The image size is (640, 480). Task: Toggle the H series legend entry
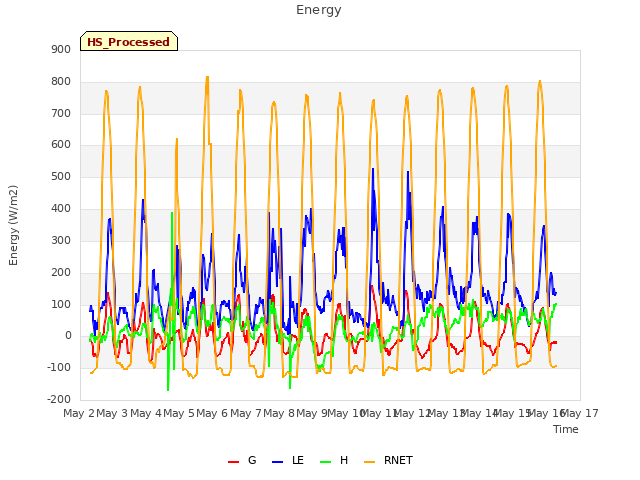coord(334,460)
